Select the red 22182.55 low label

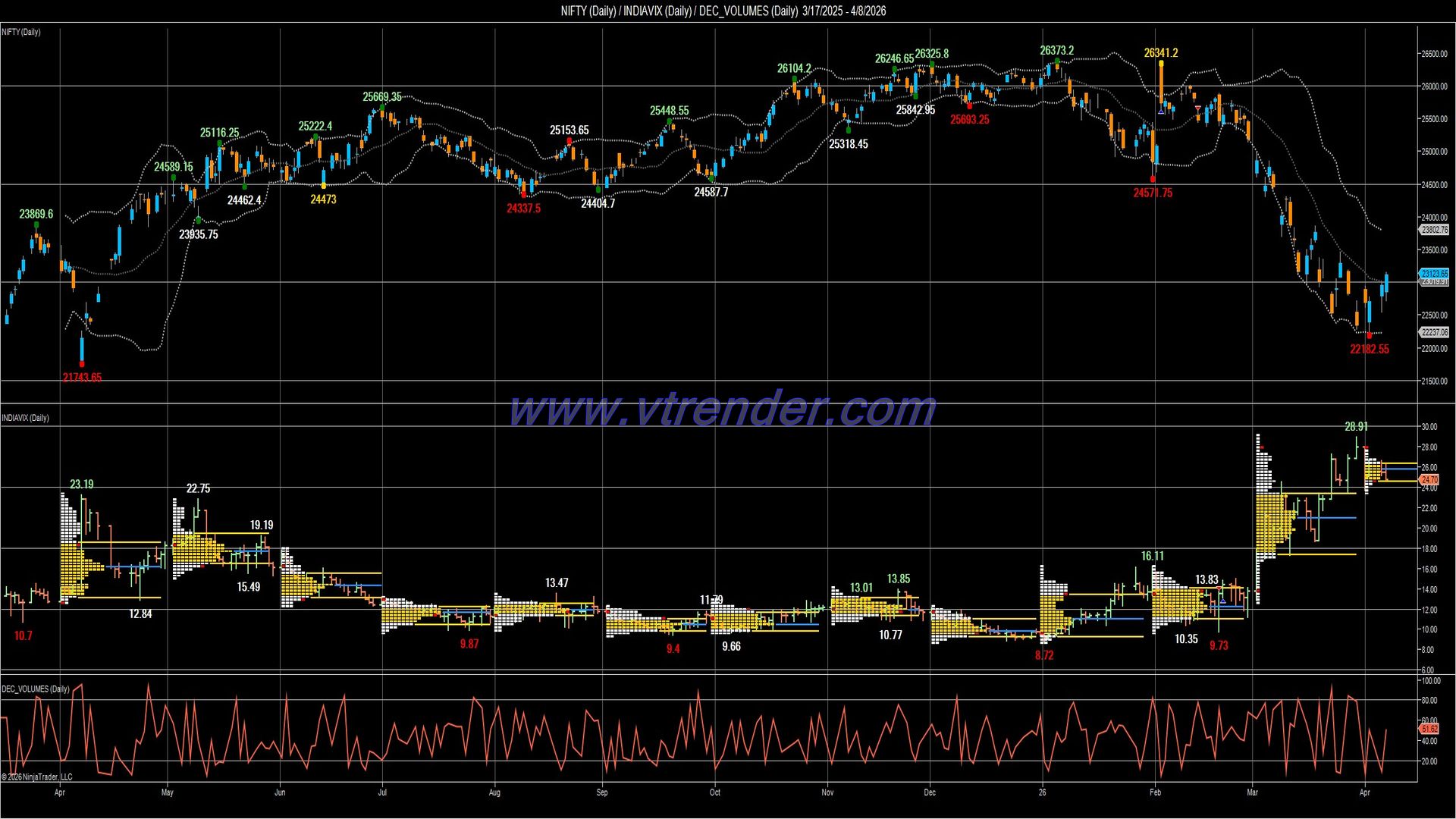[x=1370, y=350]
